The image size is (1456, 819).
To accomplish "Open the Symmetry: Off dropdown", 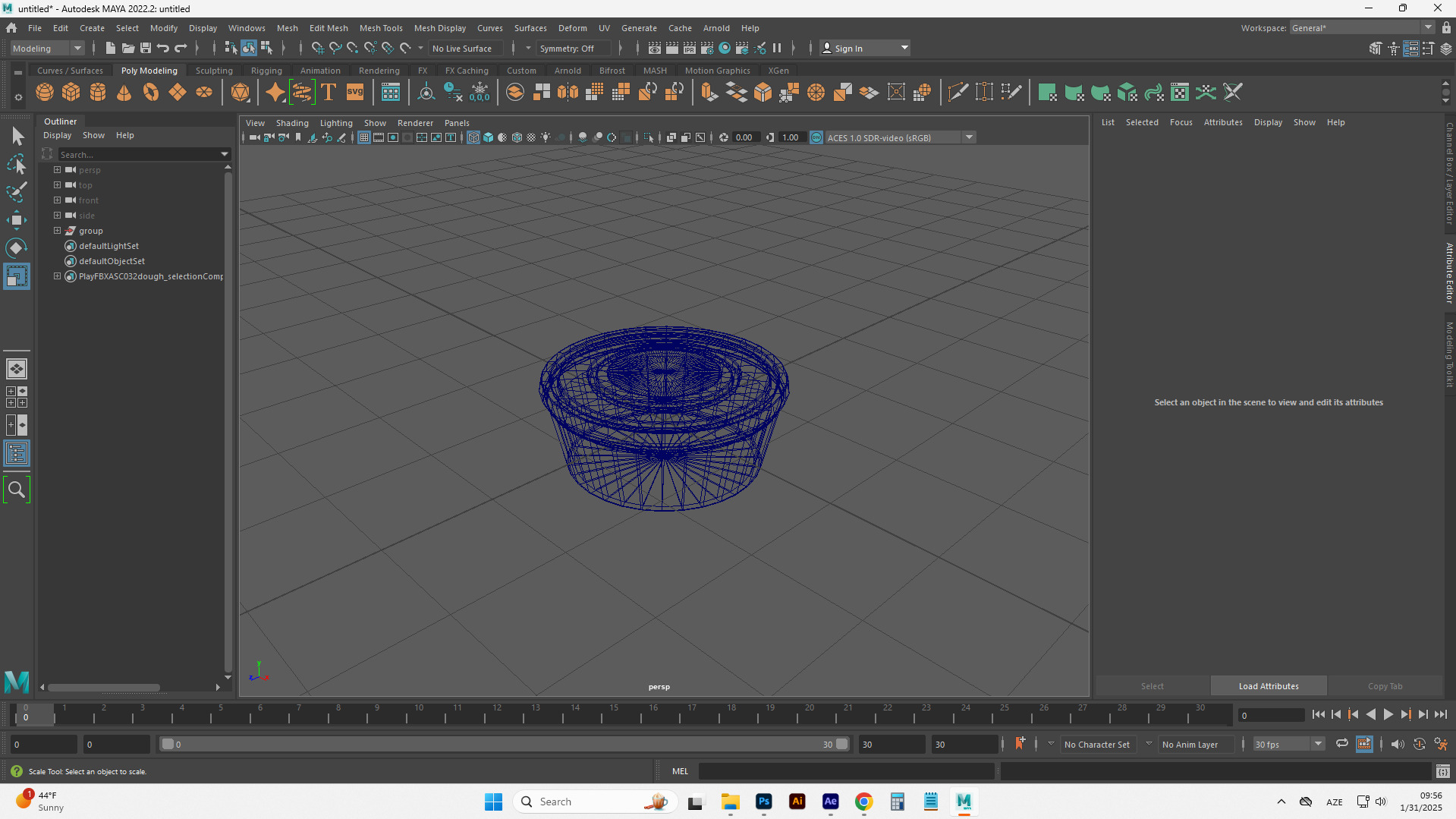I will (x=574, y=48).
